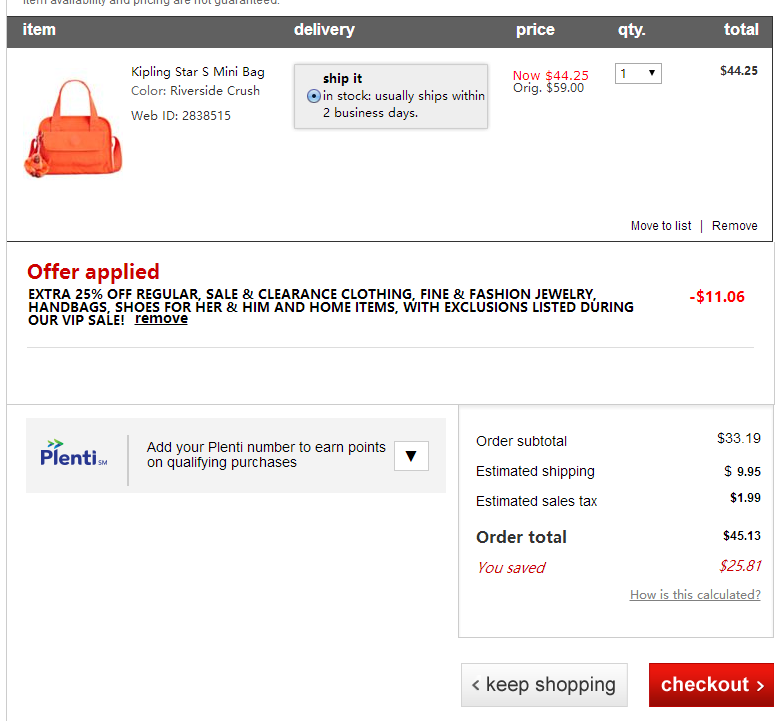778x721 pixels.
Task: Click the "delivery" column header
Action: [x=324, y=30]
